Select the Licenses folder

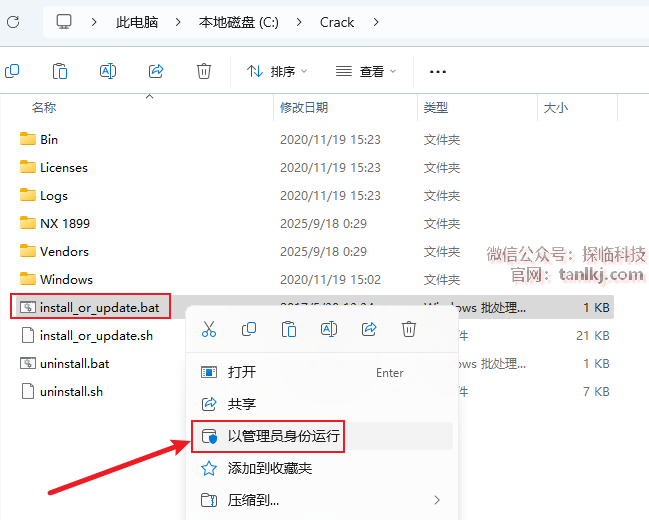pyautogui.click(x=64, y=168)
